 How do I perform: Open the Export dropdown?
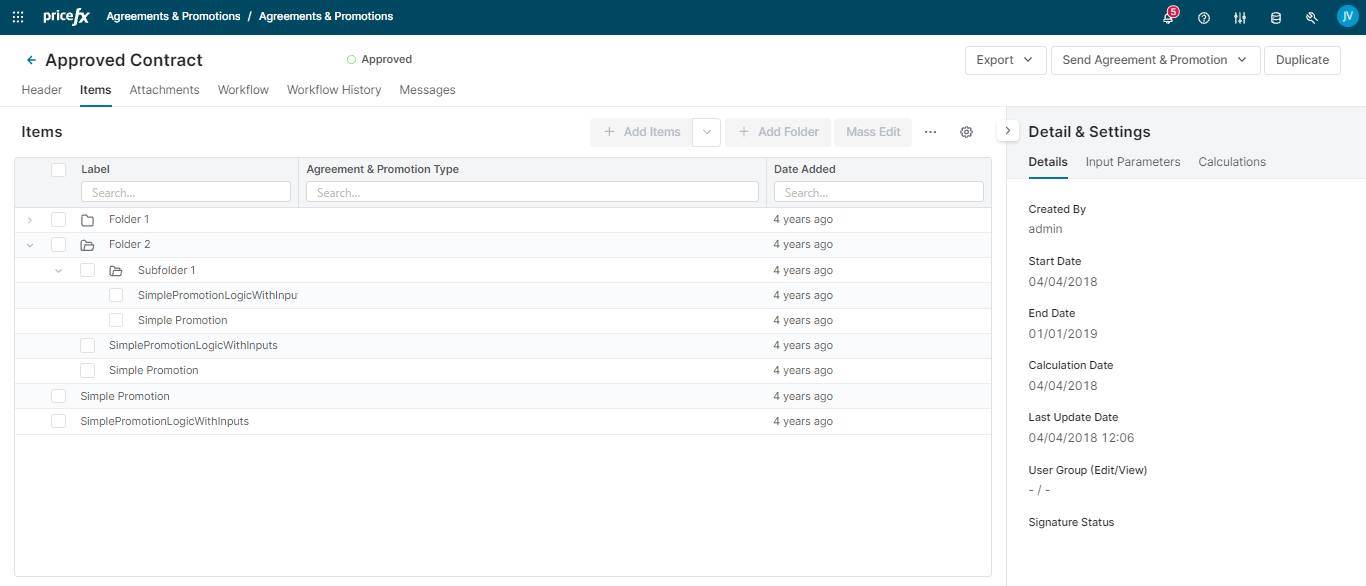[1005, 60]
